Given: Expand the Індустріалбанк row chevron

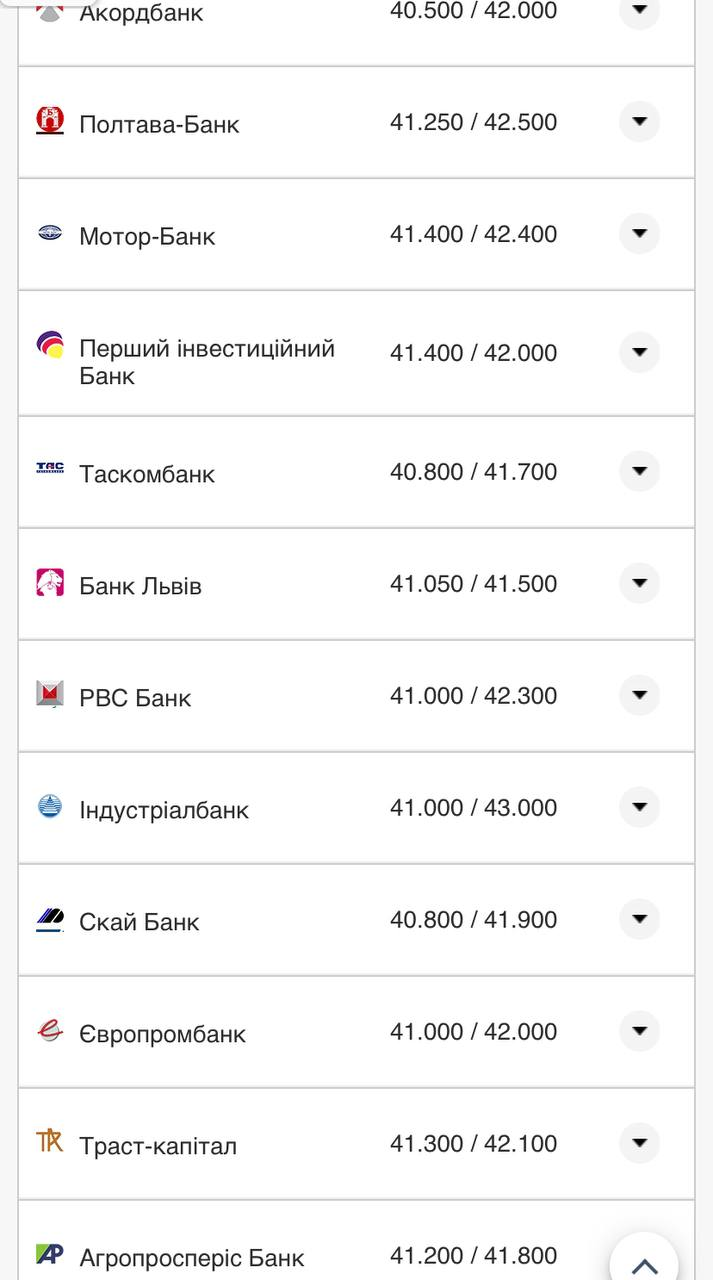Looking at the screenshot, I should coord(639,807).
